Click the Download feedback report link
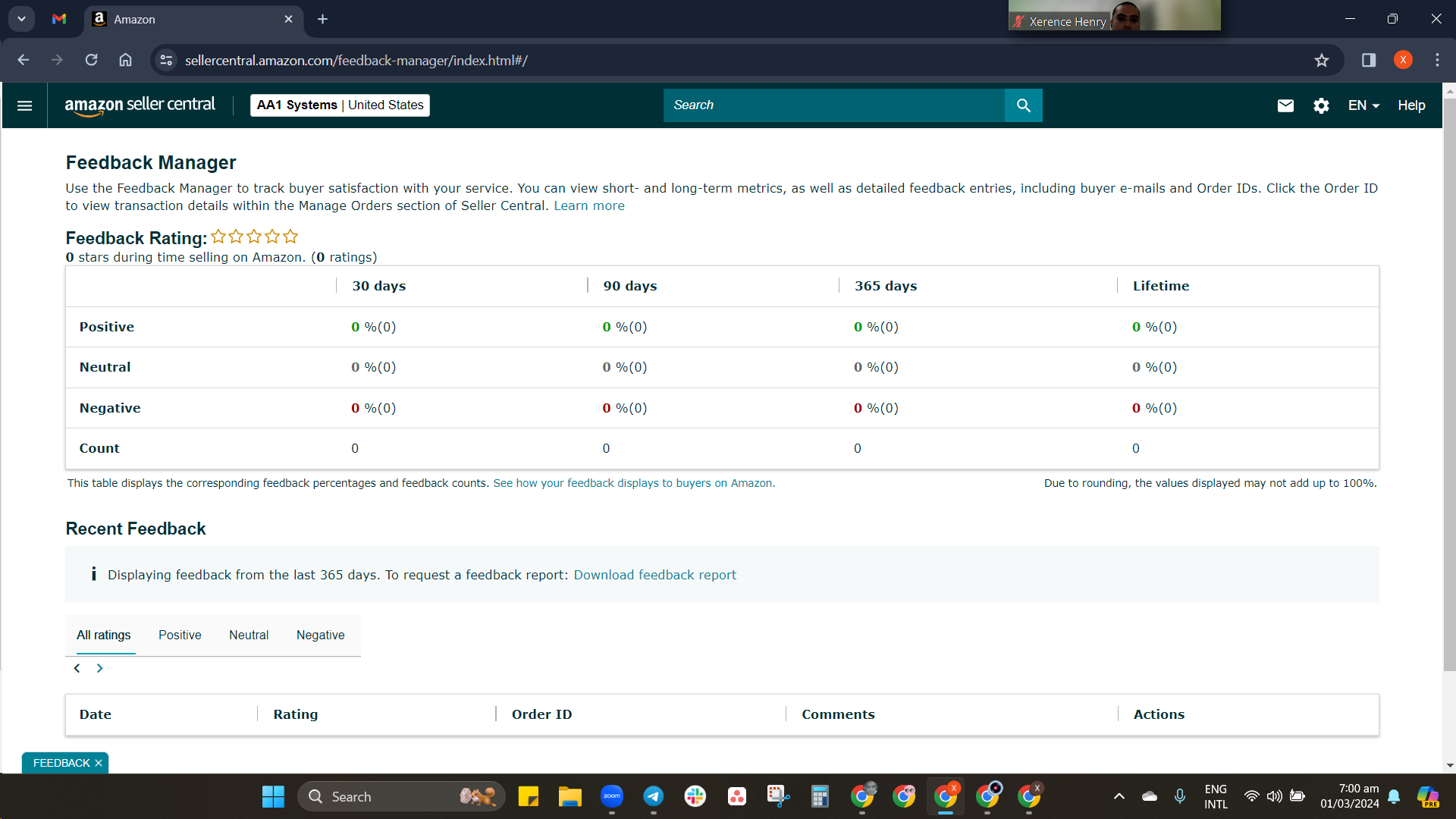This screenshot has width=1456, height=819. [654, 575]
